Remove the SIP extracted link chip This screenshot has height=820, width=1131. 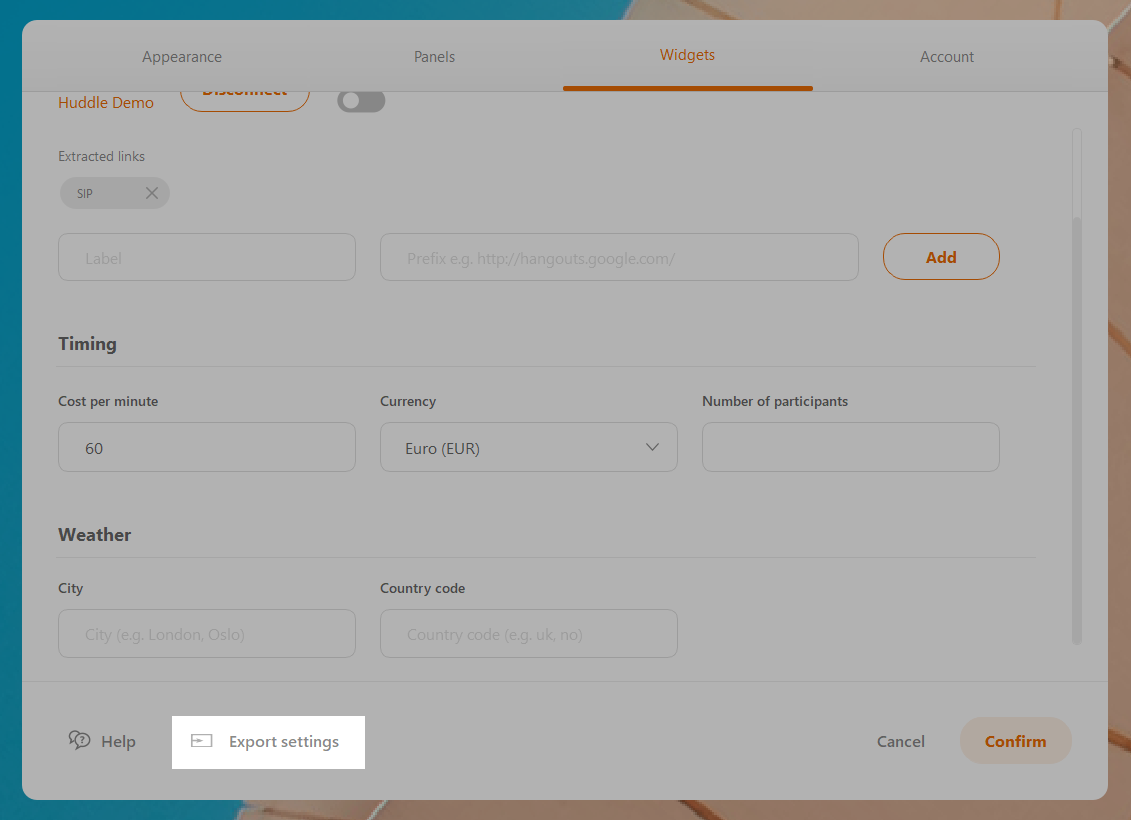coord(152,193)
